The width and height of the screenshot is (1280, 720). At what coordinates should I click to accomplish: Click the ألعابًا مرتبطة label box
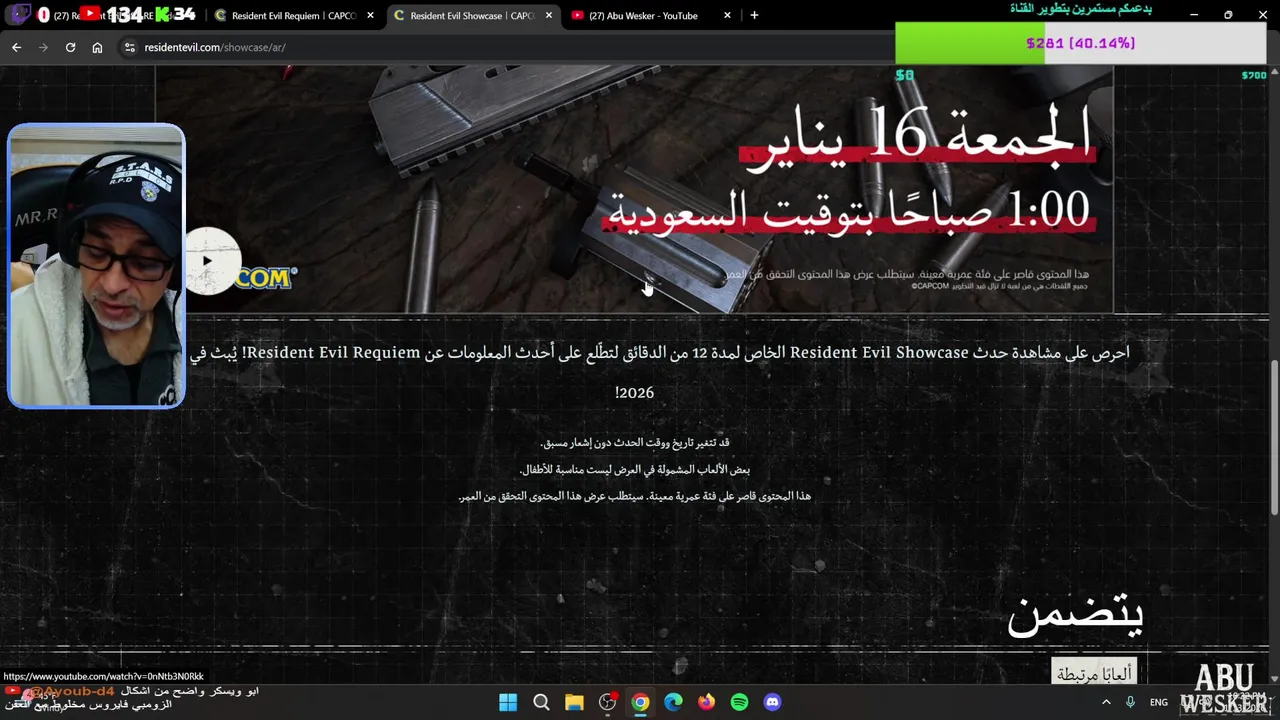1095,673
